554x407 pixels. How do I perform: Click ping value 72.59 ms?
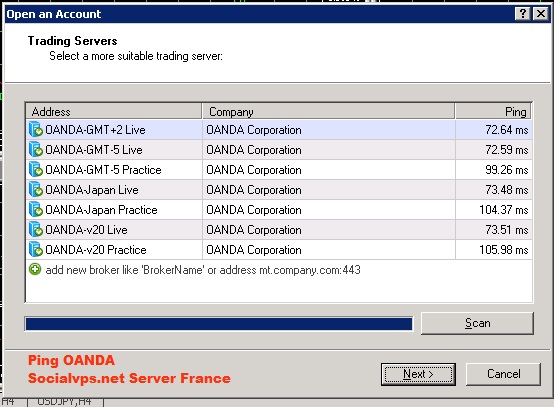pos(507,150)
